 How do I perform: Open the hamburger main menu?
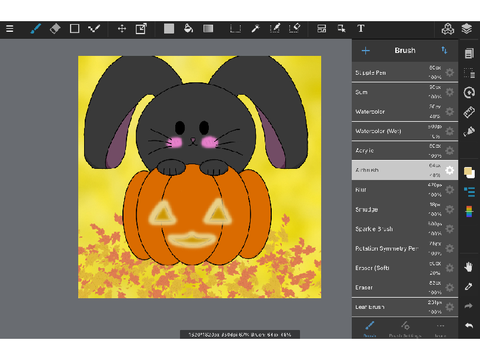click(10, 29)
